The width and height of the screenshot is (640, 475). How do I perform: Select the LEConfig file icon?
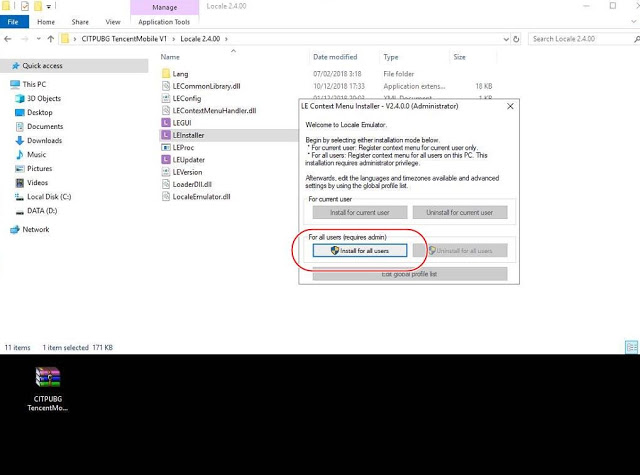coord(166,98)
